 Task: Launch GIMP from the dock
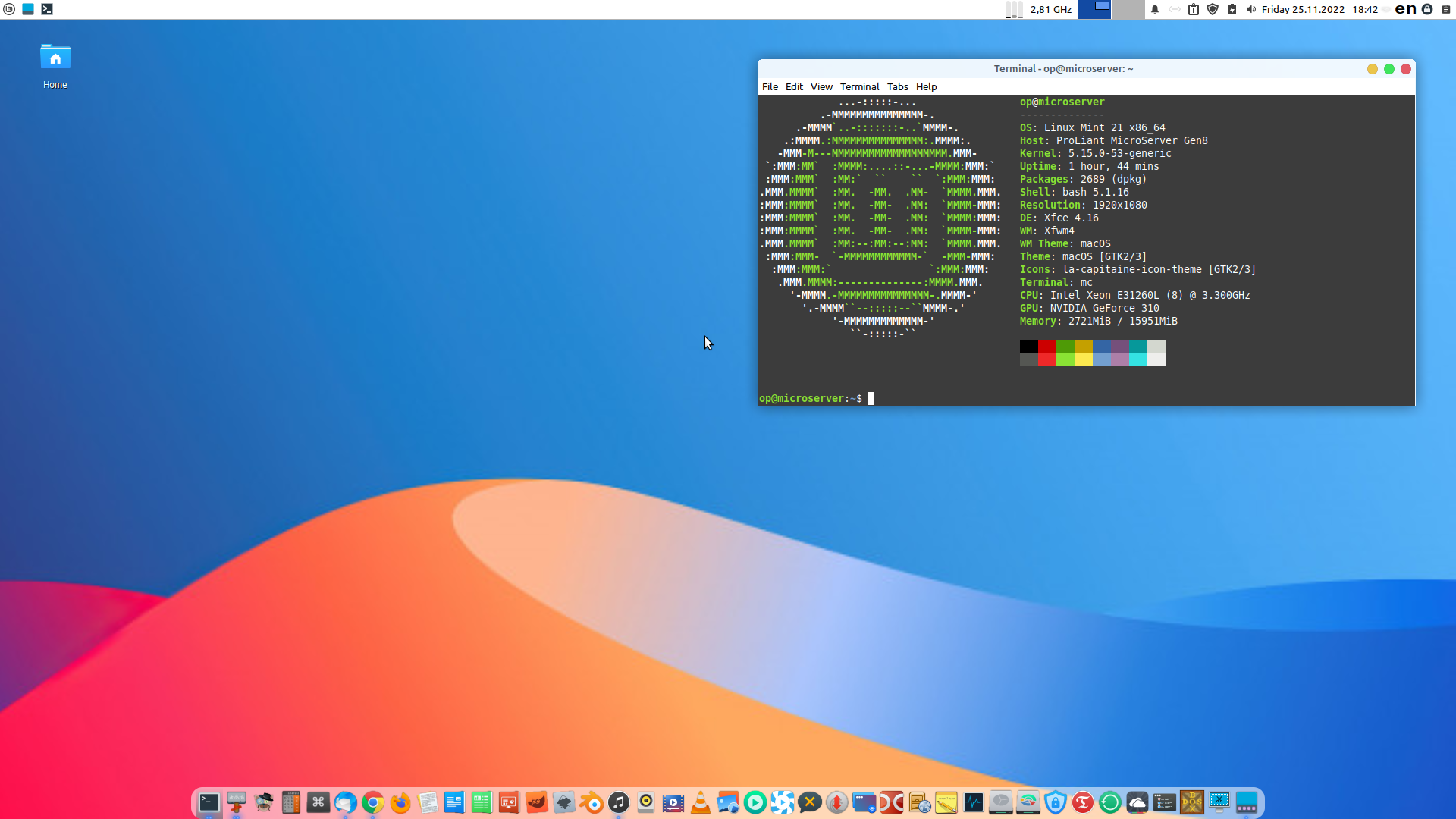(537, 802)
